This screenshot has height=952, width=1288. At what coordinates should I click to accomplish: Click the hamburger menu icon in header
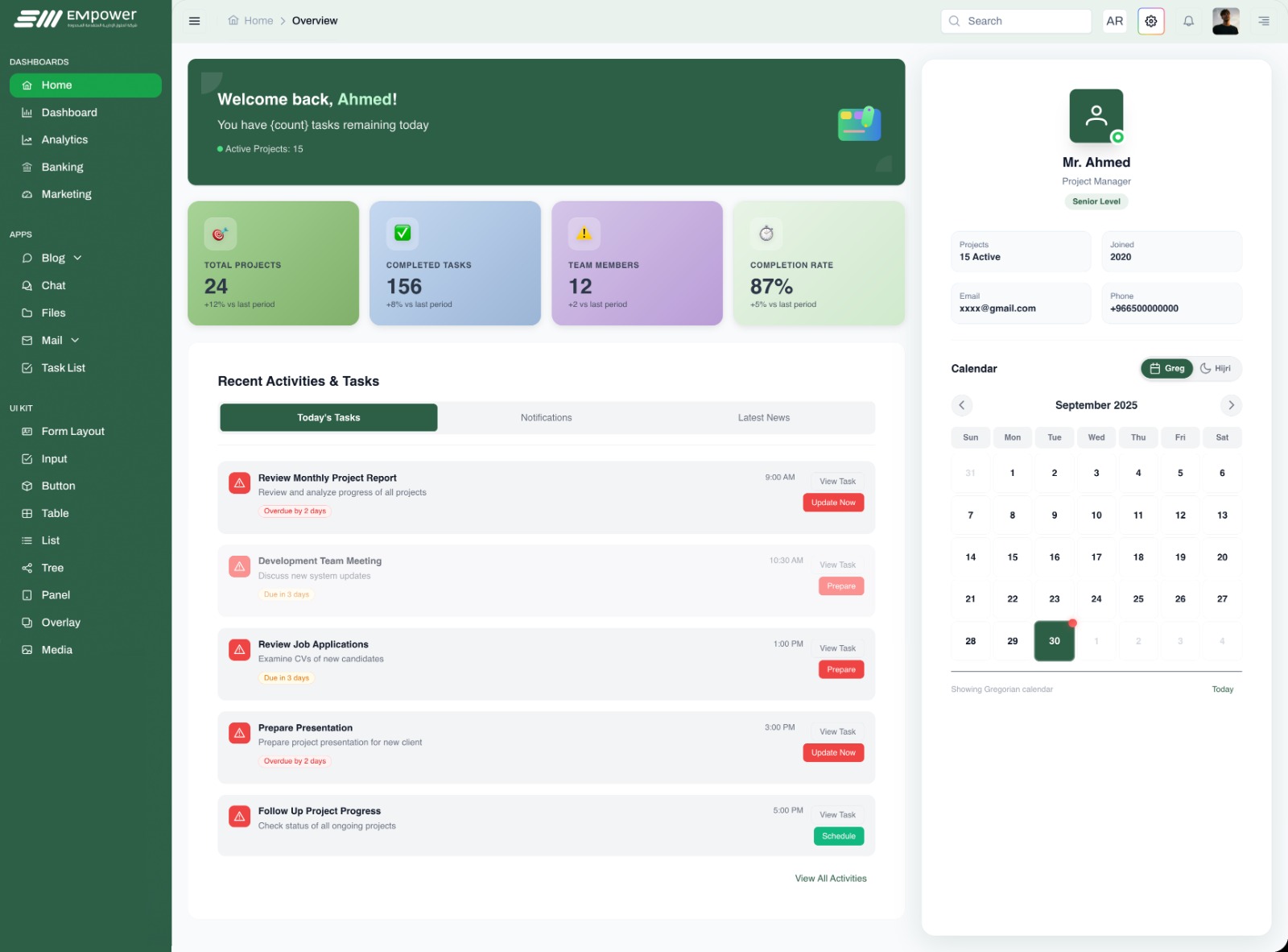click(x=194, y=21)
